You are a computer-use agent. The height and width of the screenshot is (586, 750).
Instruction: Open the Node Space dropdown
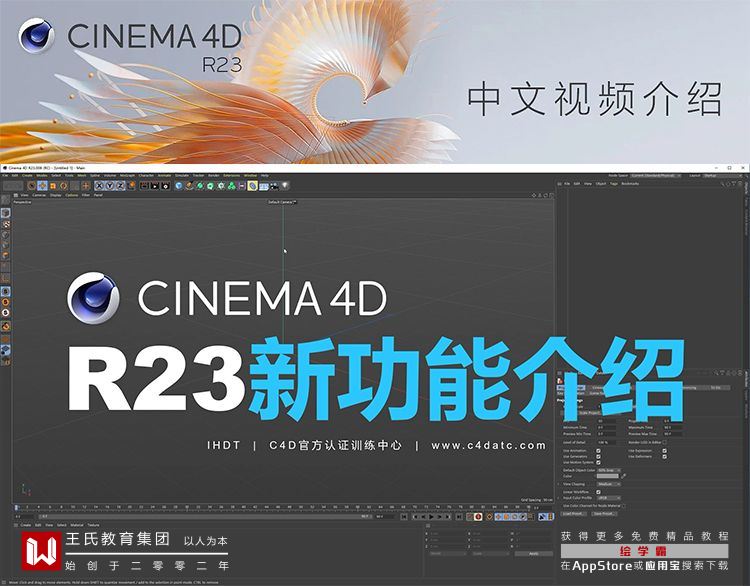[655, 176]
